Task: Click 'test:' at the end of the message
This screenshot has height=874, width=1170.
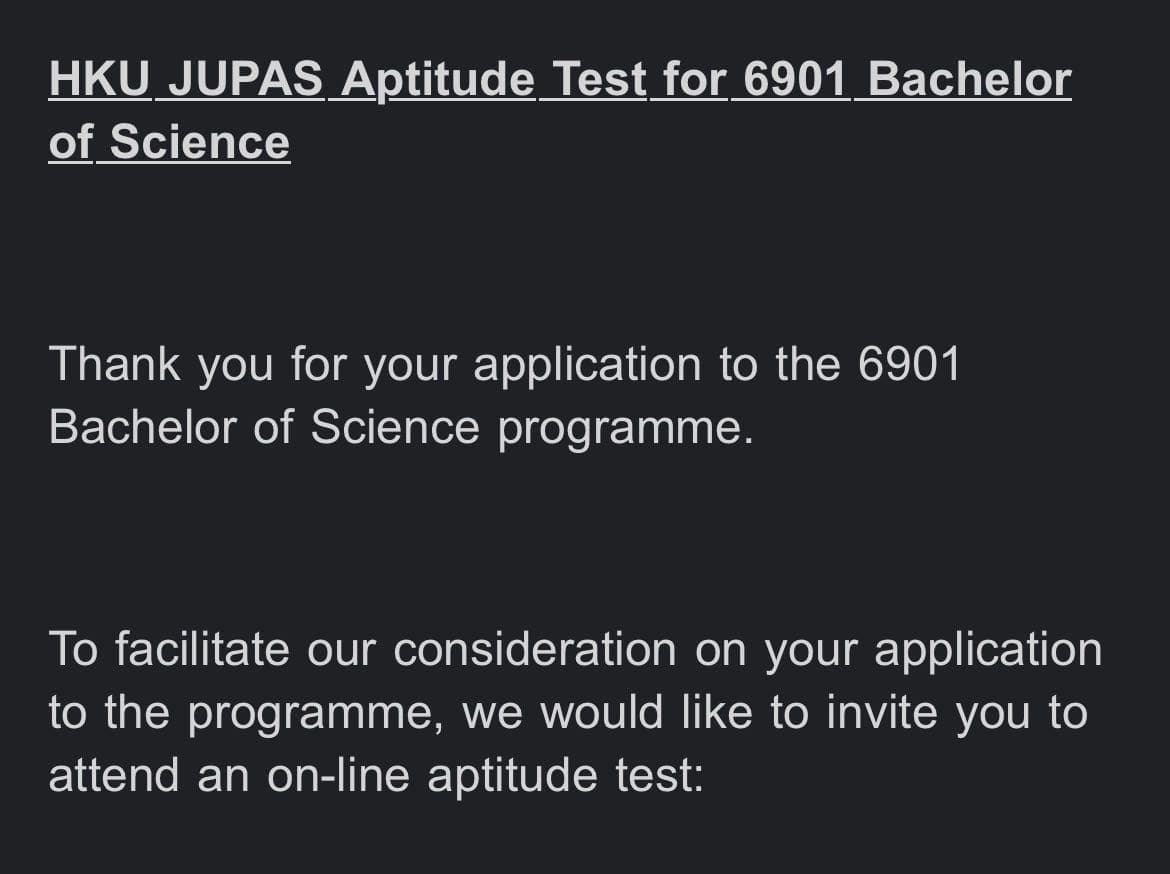Action: (660, 775)
